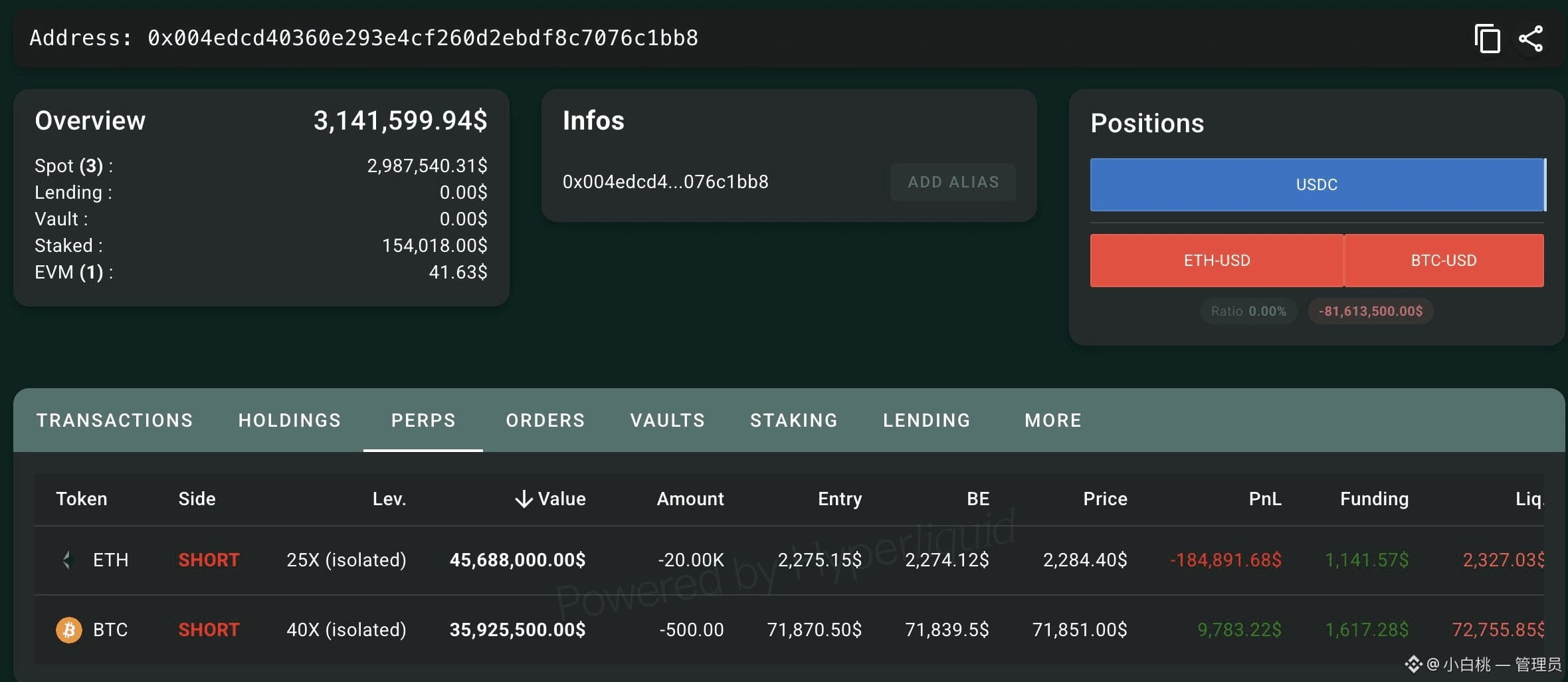Select the Perps tab
Image resolution: width=1568 pixels, height=682 pixels.
click(423, 420)
